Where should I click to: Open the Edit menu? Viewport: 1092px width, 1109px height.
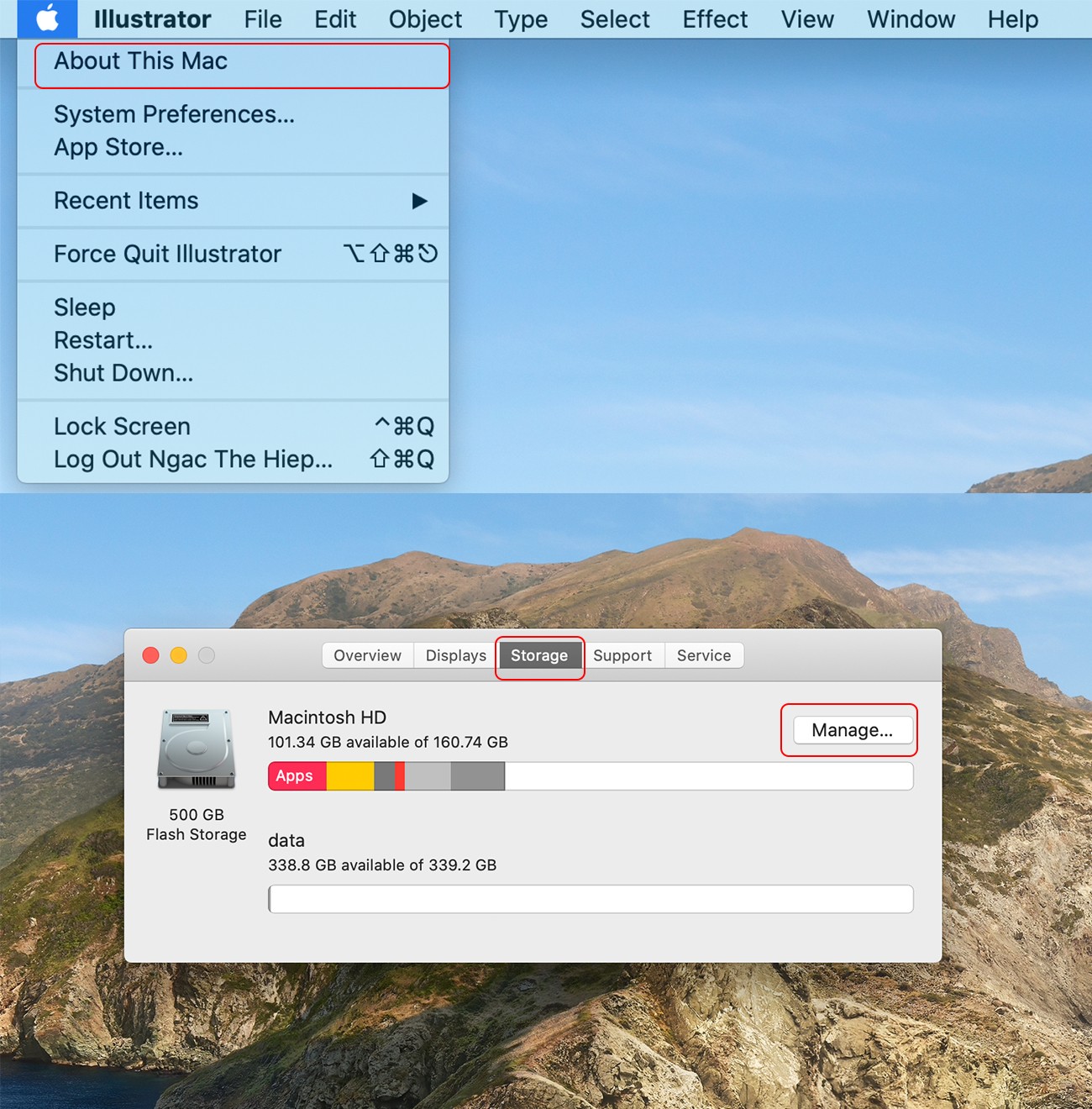[335, 18]
